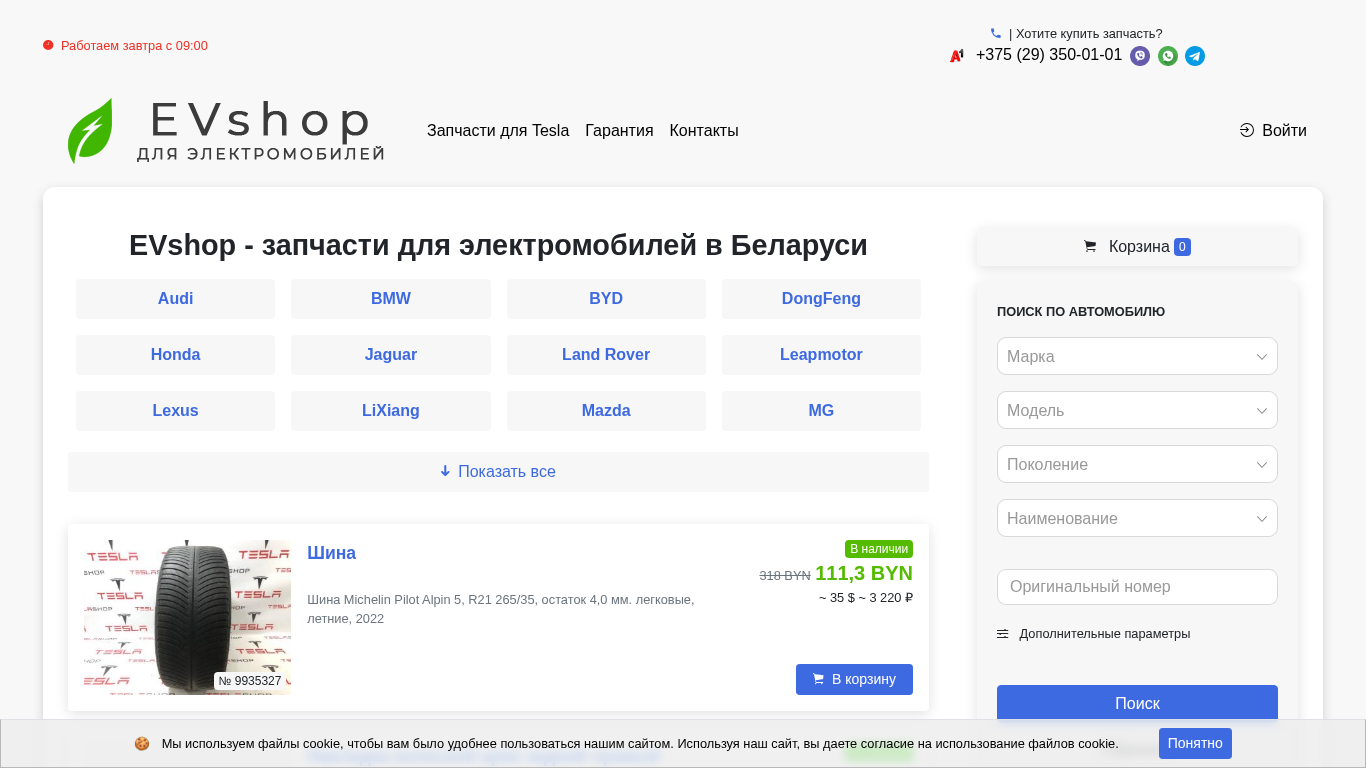Click the login arrow icon beside Войти
The width and height of the screenshot is (1366, 768).
(1247, 130)
